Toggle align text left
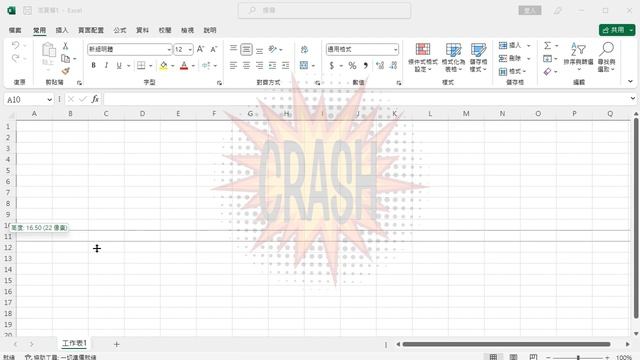Screen dimensions: 640x360 [233, 65]
